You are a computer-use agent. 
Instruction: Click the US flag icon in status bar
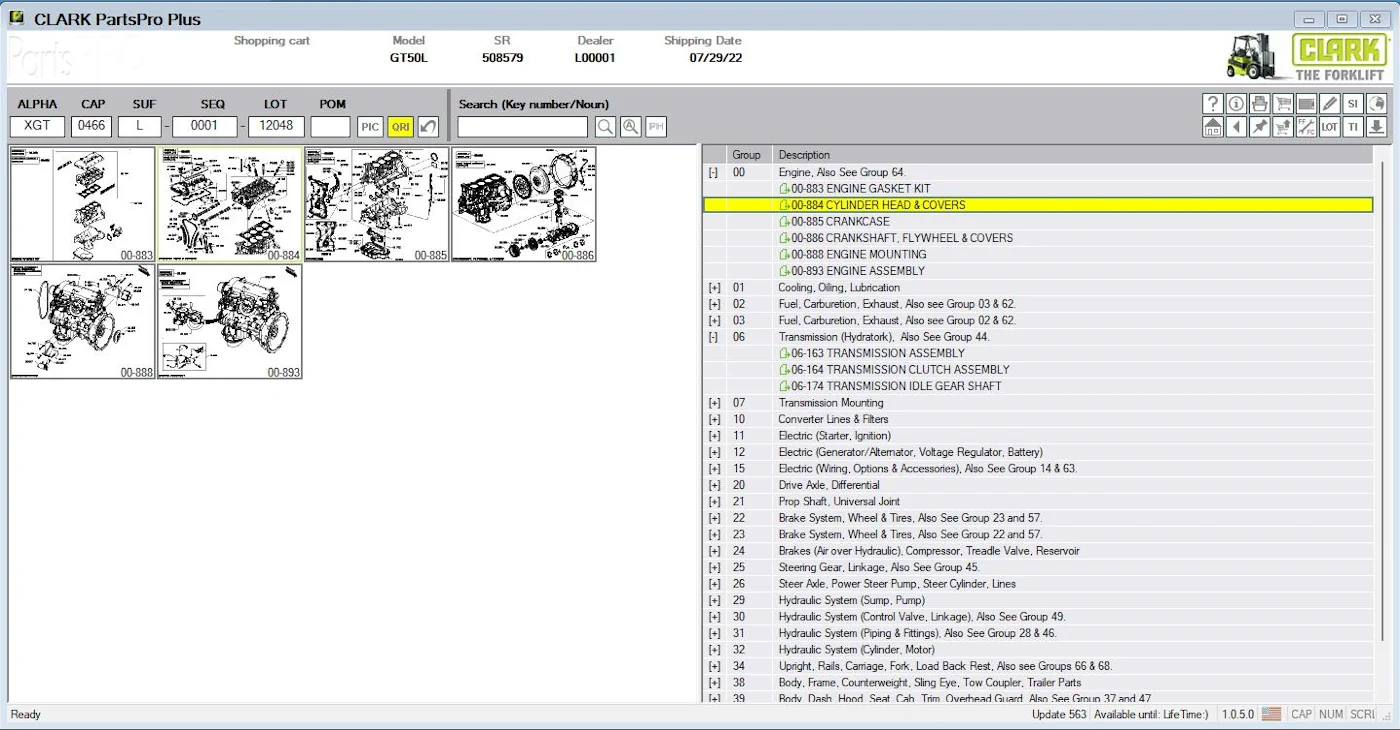pos(1271,714)
